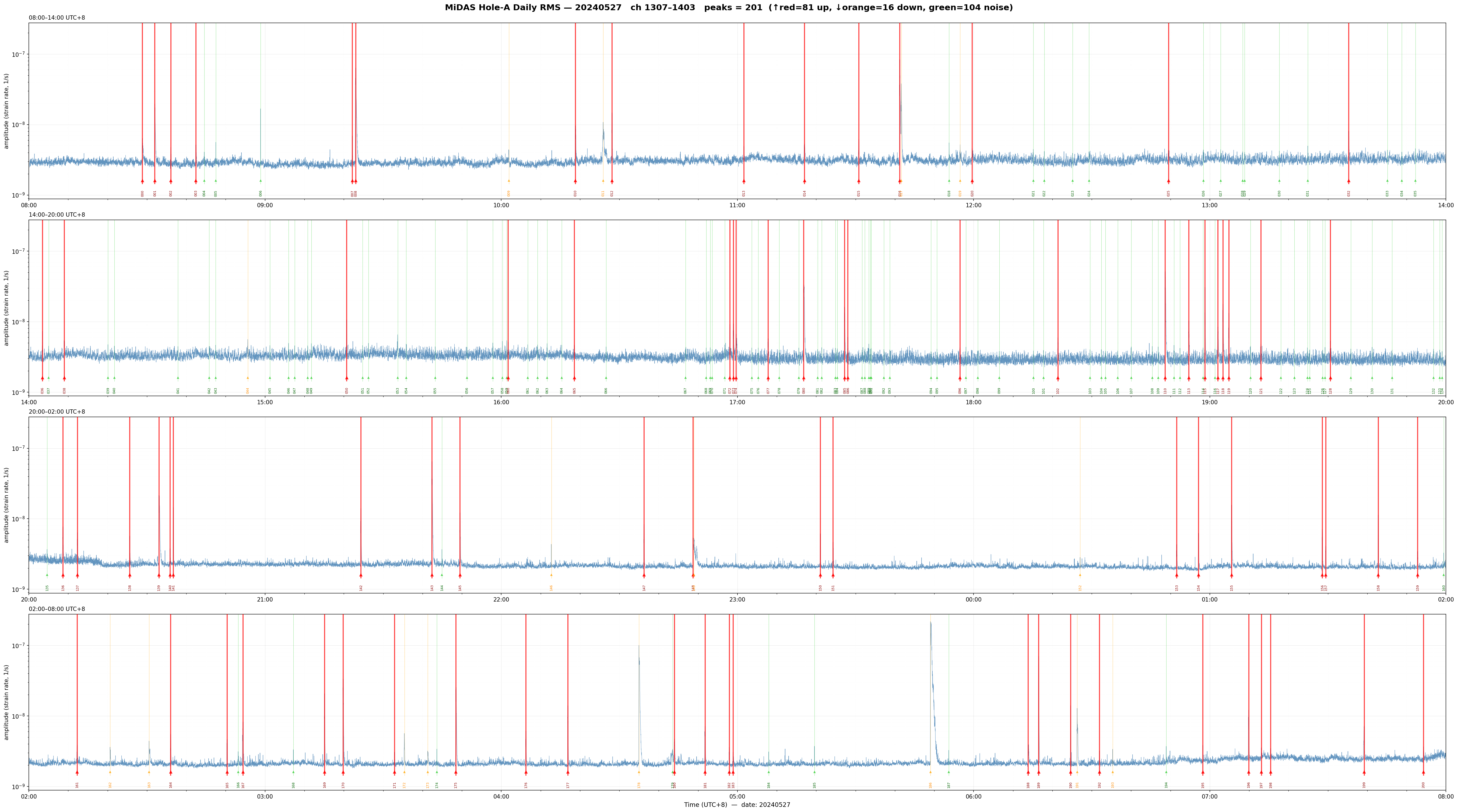Click the "19:00" x-axis tick label
This screenshot has height=812, width=1458.
point(1210,402)
